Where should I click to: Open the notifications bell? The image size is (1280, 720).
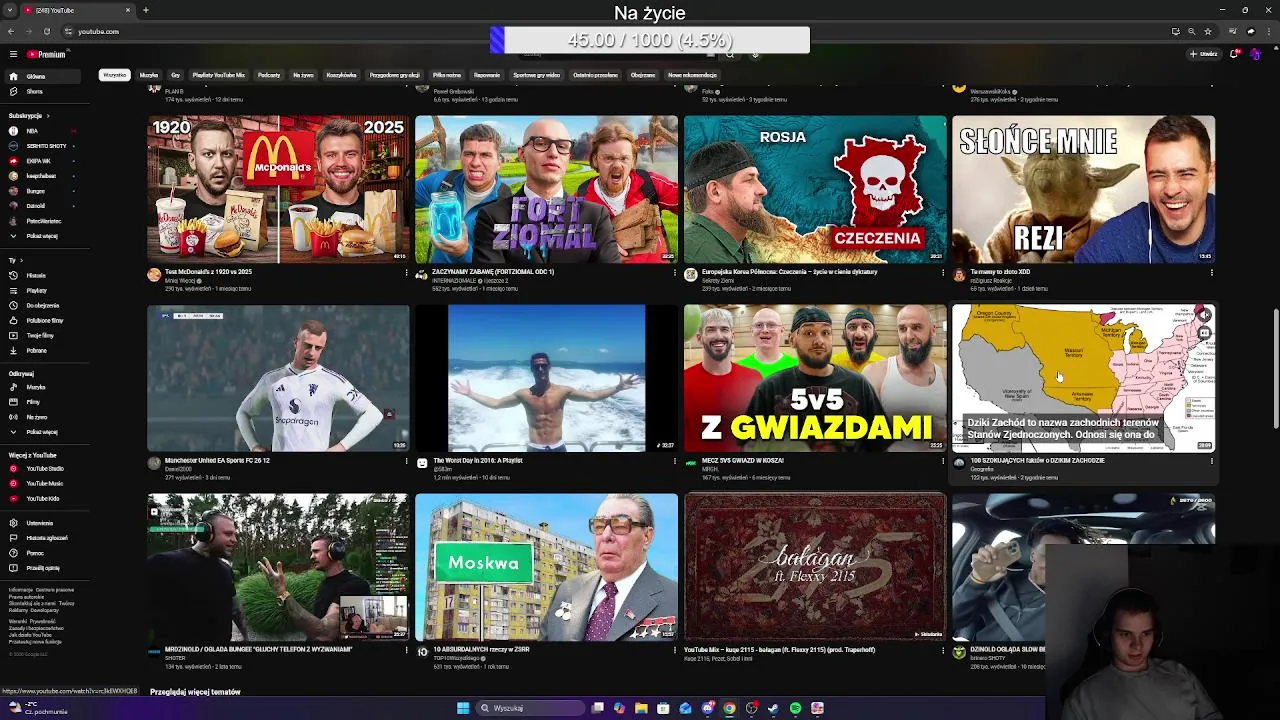(1234, 54)
